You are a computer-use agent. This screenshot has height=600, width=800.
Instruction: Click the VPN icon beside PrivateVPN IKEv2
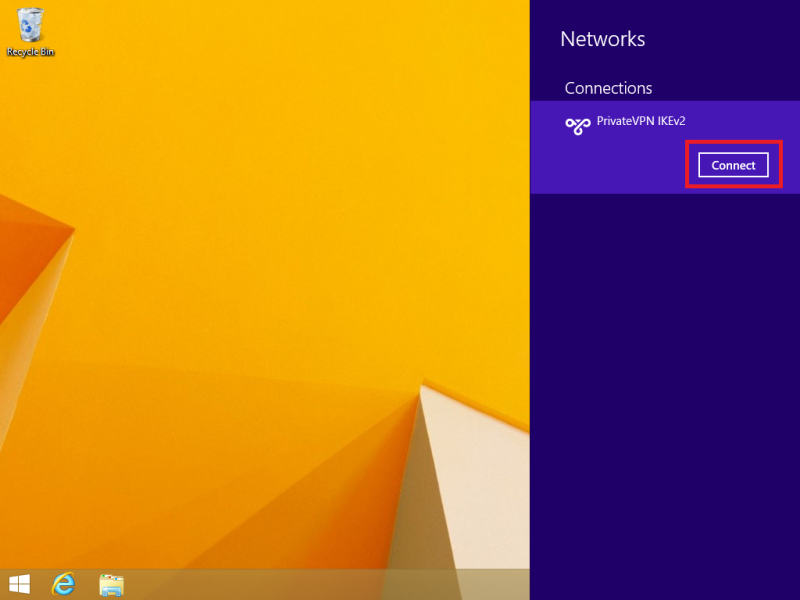[x=578, y=125]
